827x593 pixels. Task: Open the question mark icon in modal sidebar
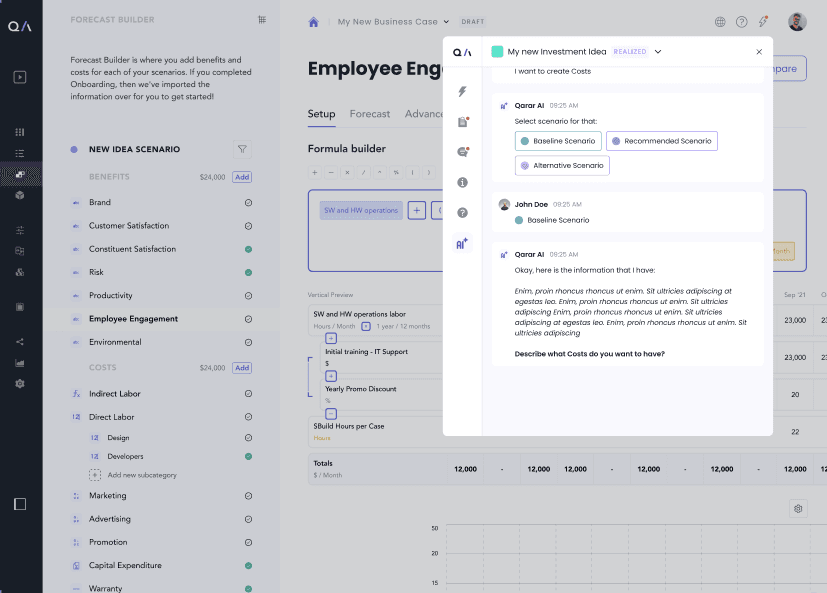(462, 213)
